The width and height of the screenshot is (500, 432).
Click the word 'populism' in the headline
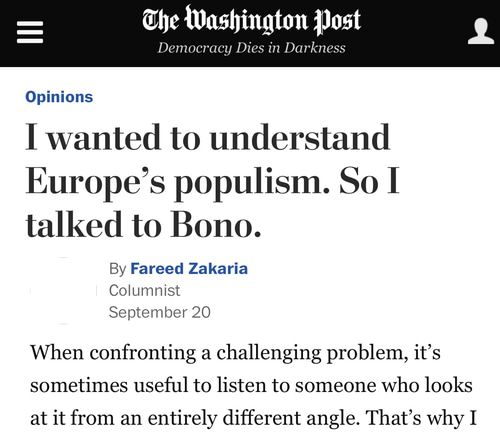point(252,184)
